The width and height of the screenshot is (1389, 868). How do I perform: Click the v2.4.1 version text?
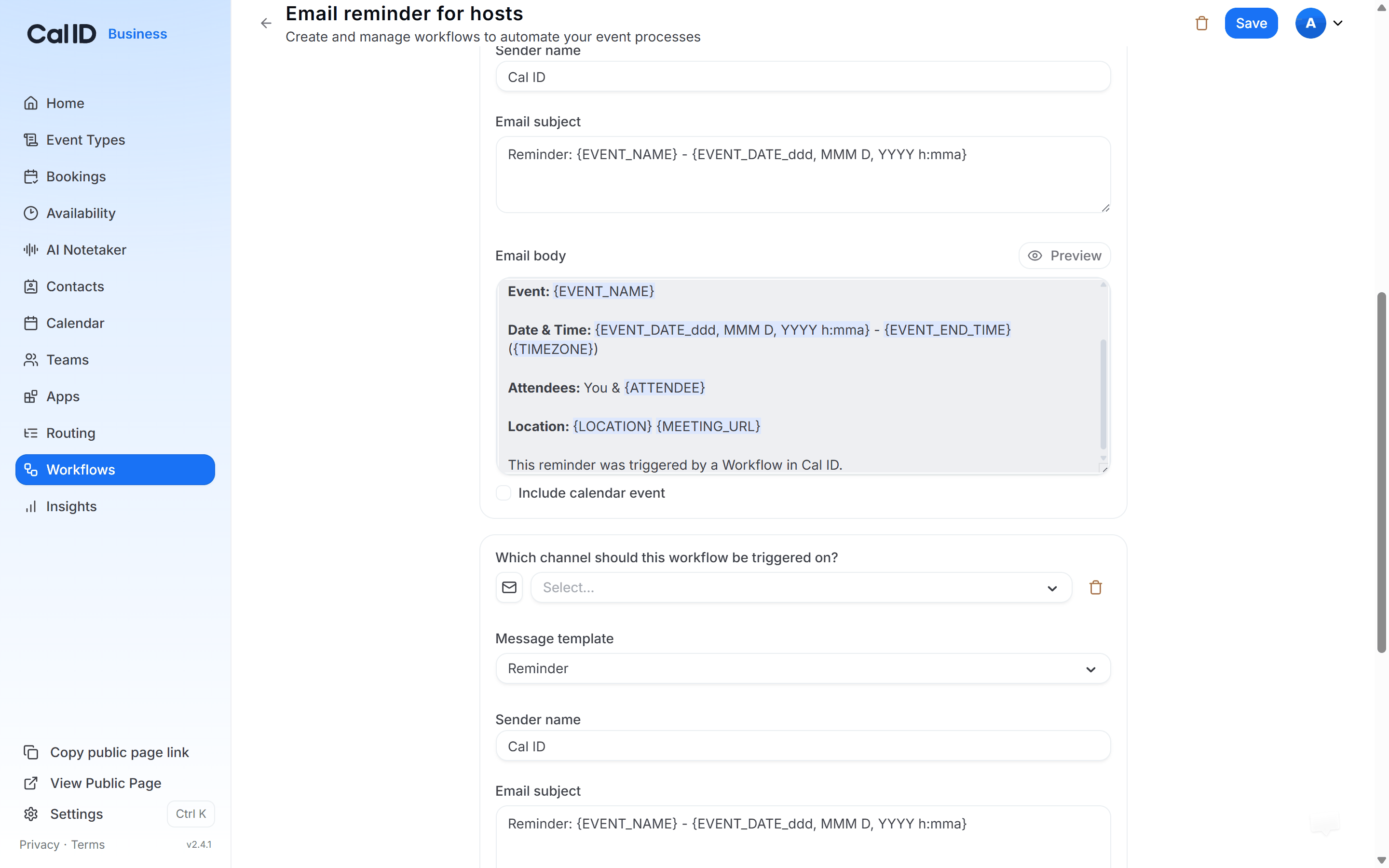click(x=199, y=844)
